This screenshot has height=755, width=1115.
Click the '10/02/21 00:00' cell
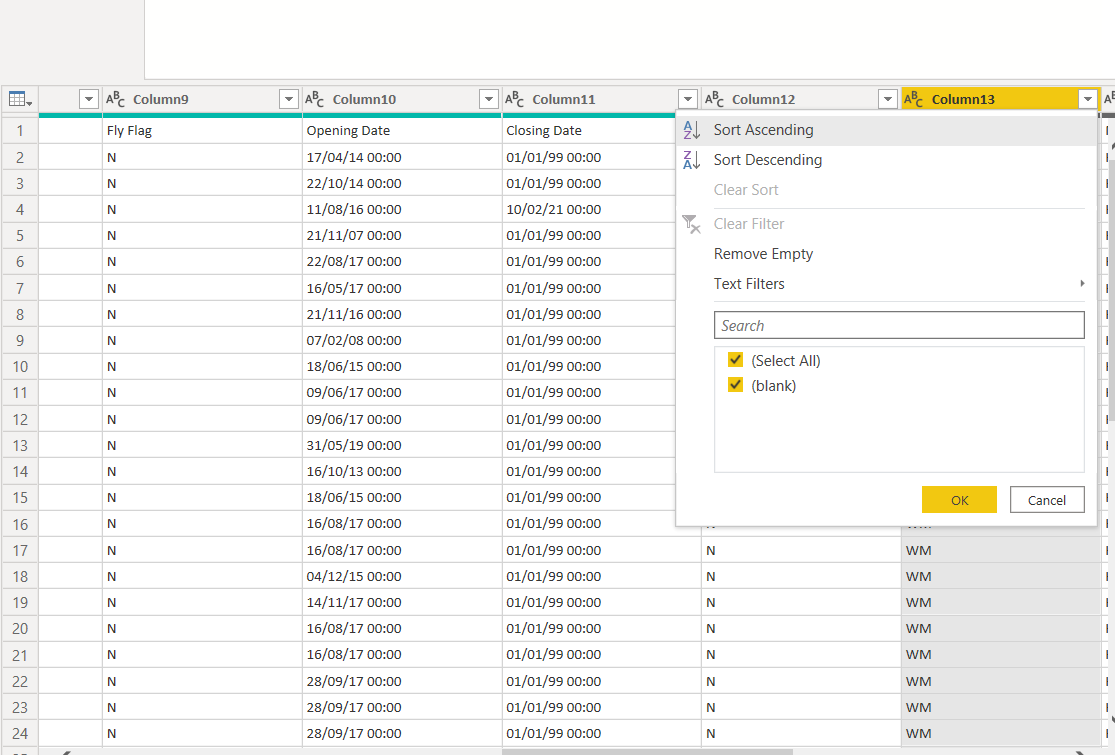click(x=589, y=210)
